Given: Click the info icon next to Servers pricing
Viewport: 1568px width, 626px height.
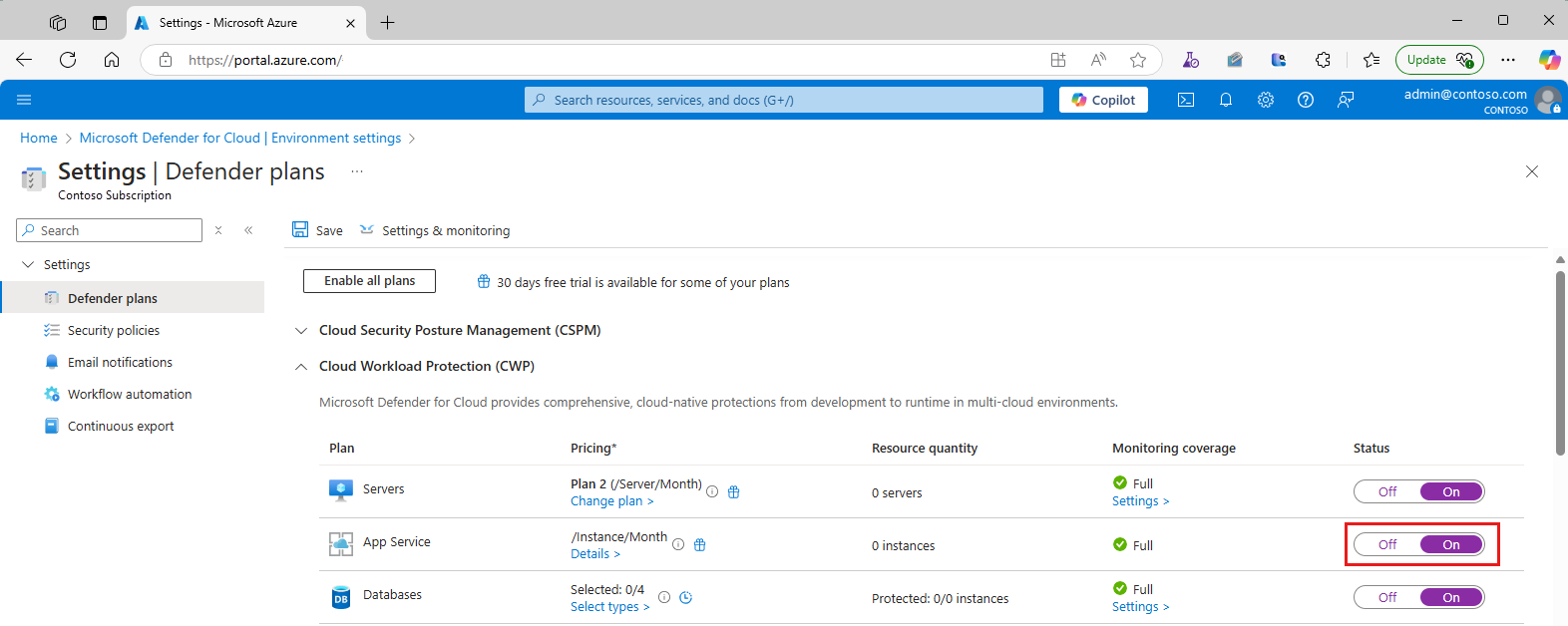Looking at the screenshot, I should tap(712, 491).
